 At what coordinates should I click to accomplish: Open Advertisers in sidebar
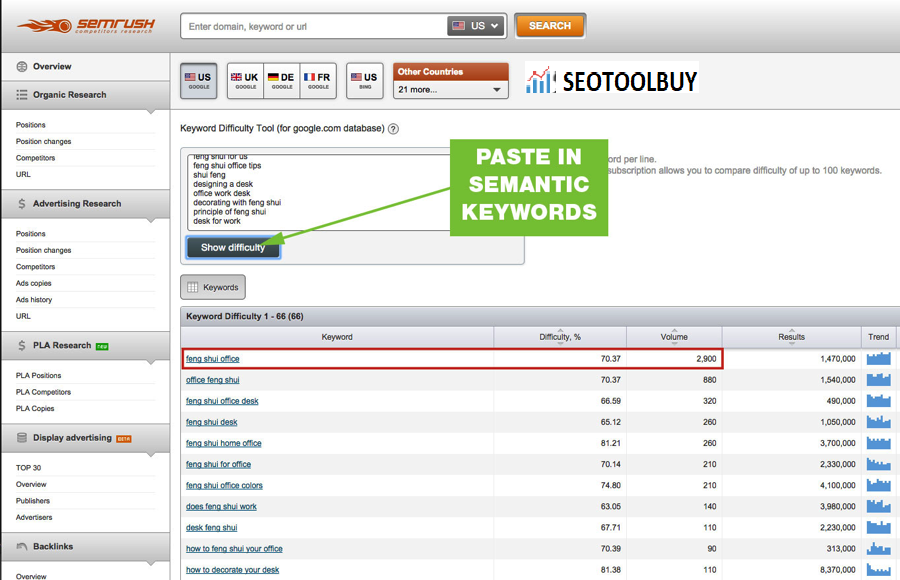pyautogui.click(x=34, y=517)
